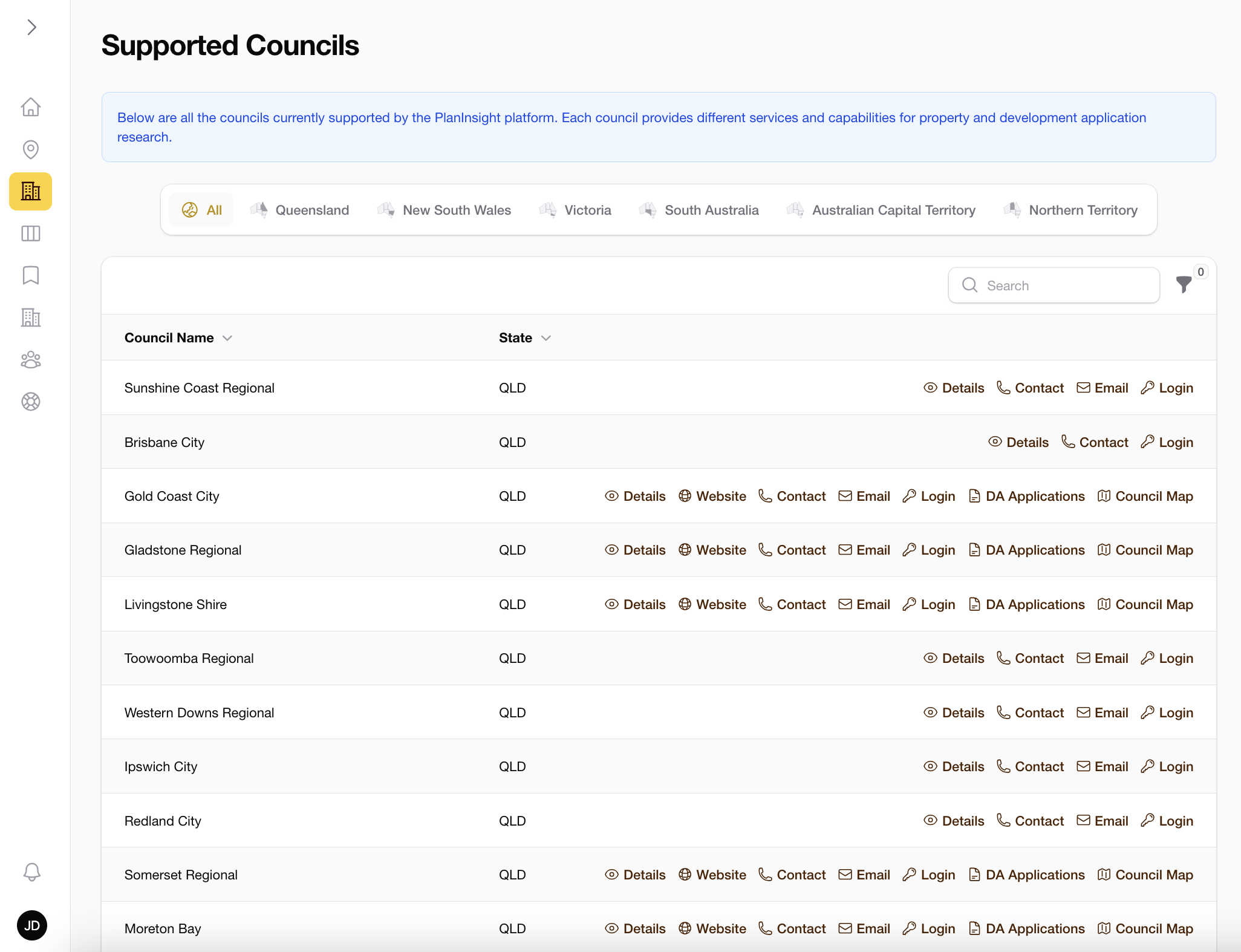Expand the collapsed sidebar with the chevron
Screen dimensions: 1241x952
pyautogui.click(x=31, y=27)
